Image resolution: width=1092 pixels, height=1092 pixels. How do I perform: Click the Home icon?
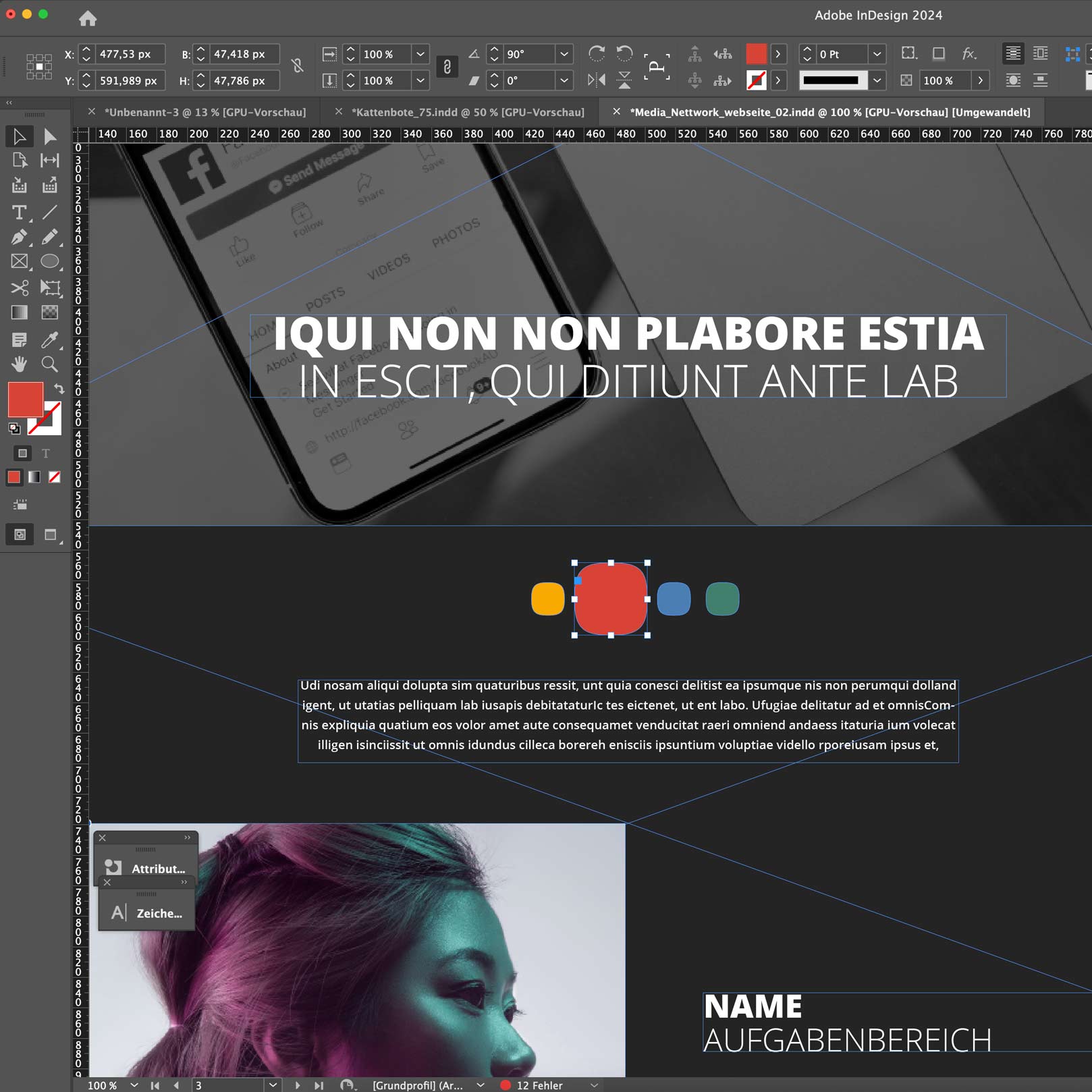pos(88,18)
